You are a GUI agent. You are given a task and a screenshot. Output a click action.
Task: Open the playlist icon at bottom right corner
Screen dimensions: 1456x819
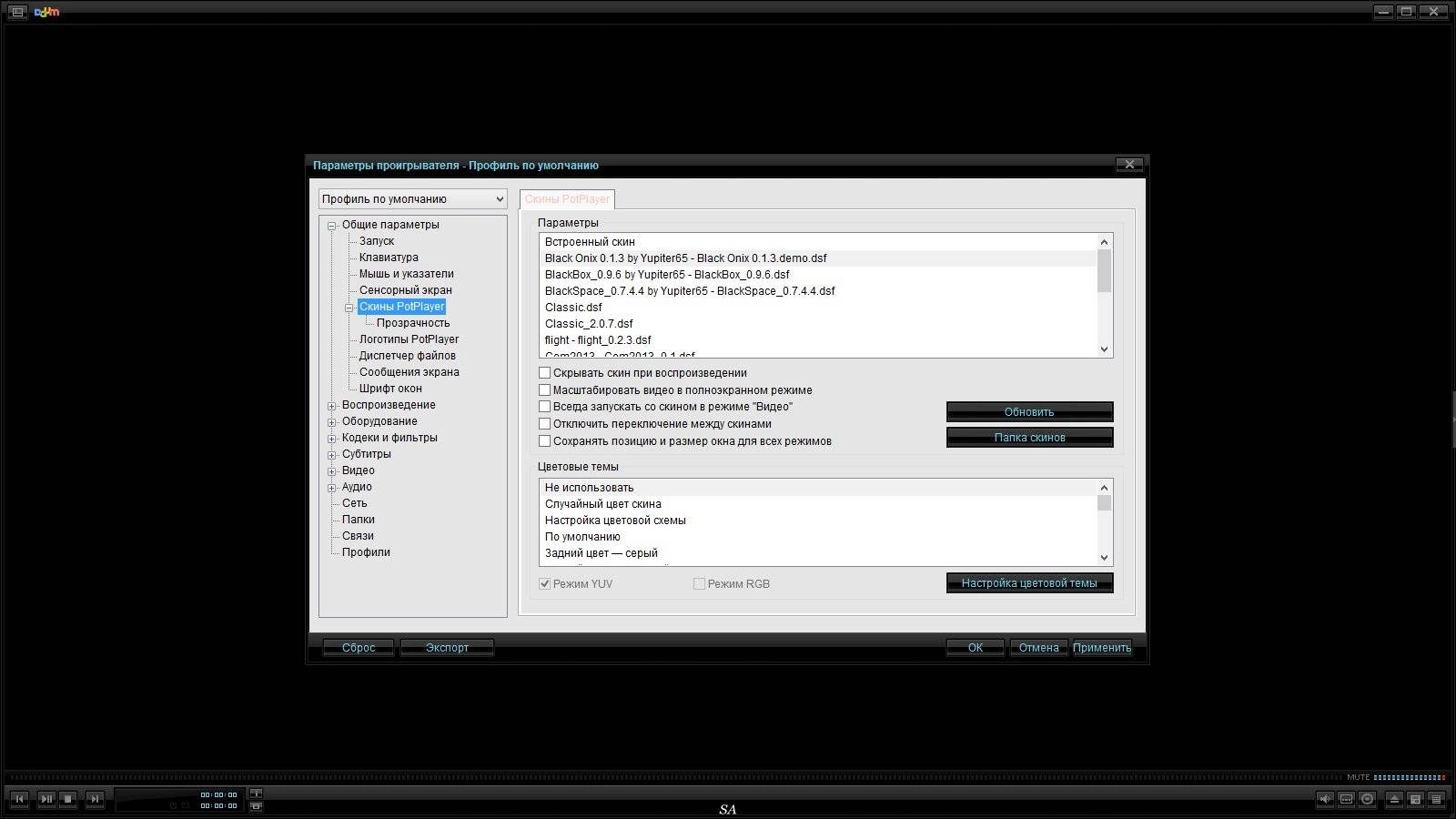coord(1436,799)
